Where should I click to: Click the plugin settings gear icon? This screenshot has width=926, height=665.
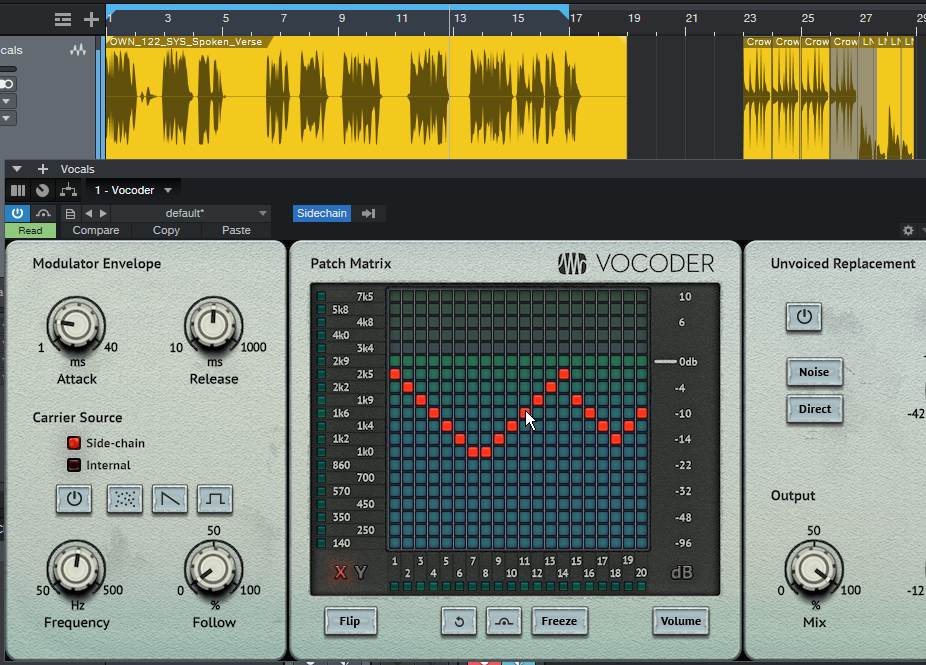point(908,230)
